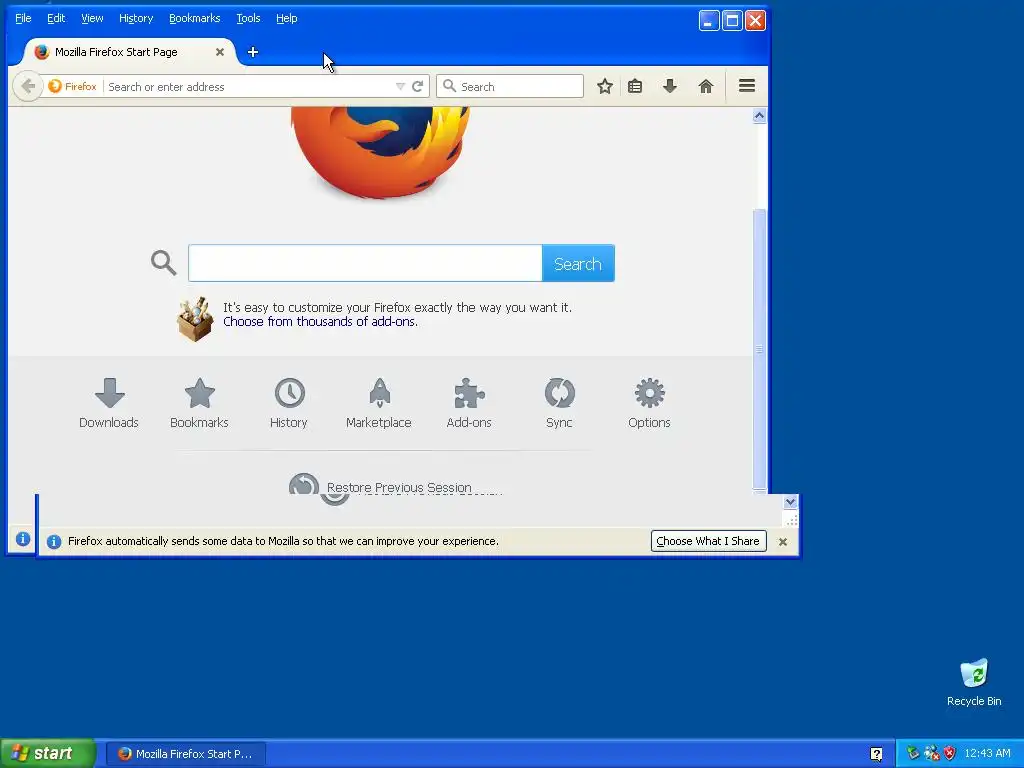Open a new tab with the plus button

[253, 52]
